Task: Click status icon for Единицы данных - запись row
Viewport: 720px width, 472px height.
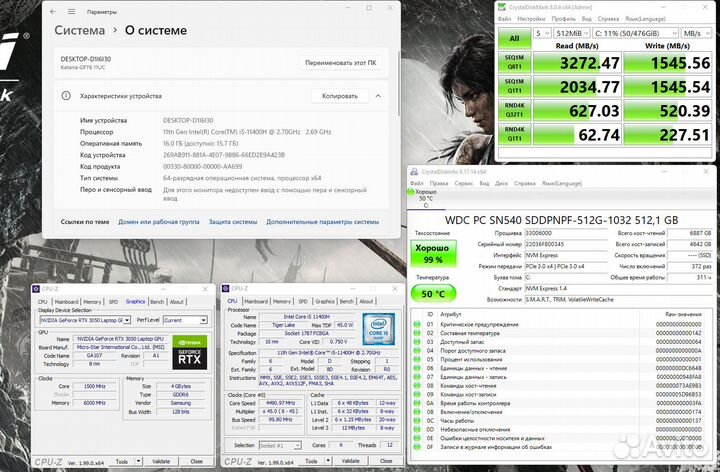Action: click(417, 376)
